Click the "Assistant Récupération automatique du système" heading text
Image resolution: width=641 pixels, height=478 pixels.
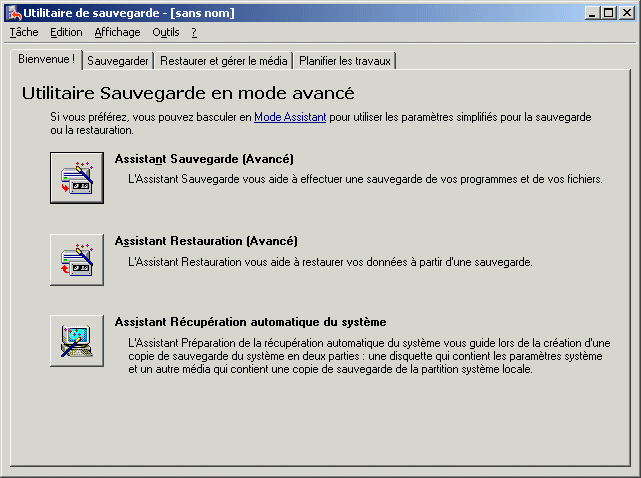click(x=250, y=322)
